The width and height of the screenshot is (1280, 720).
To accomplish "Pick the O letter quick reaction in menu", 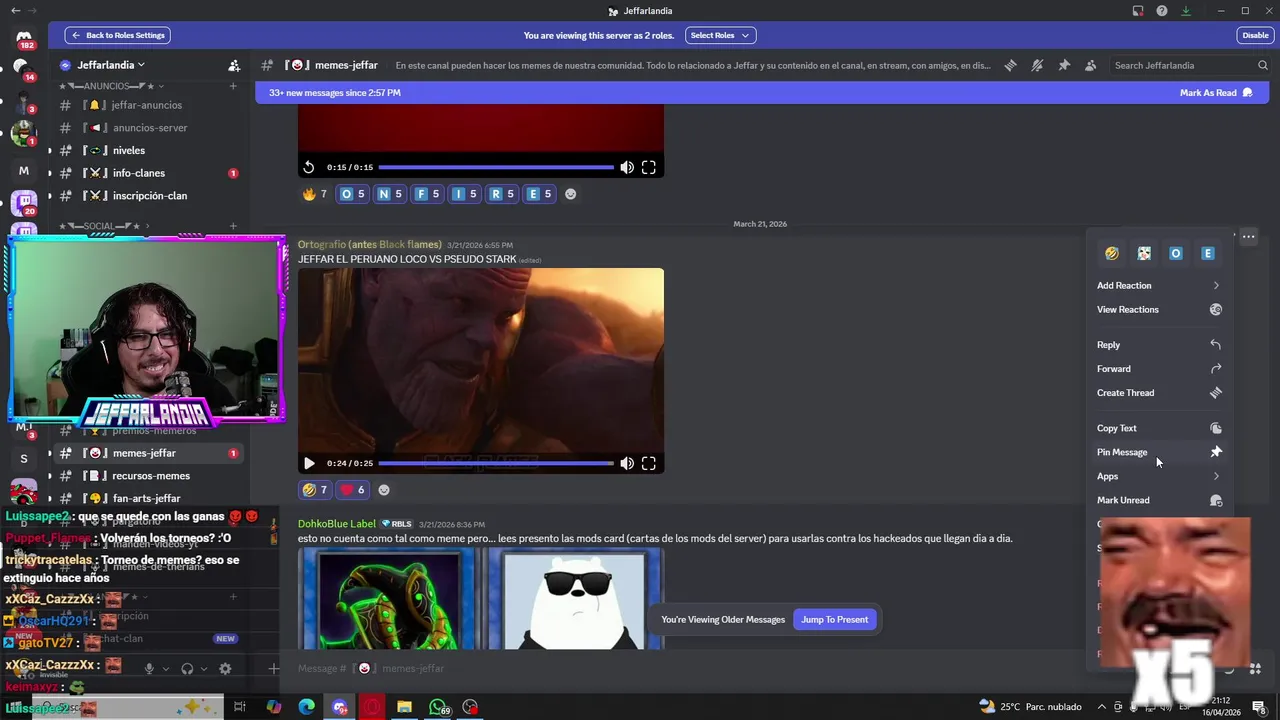I will coord(1176,253).
